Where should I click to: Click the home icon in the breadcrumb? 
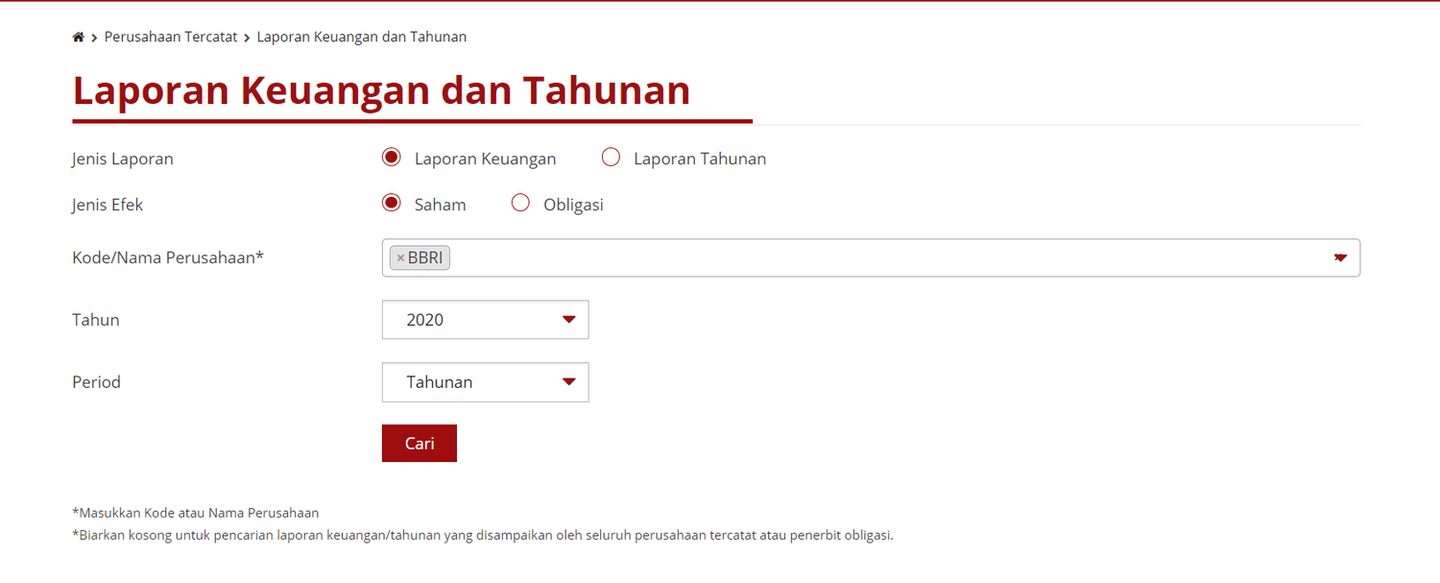point(78,37)
